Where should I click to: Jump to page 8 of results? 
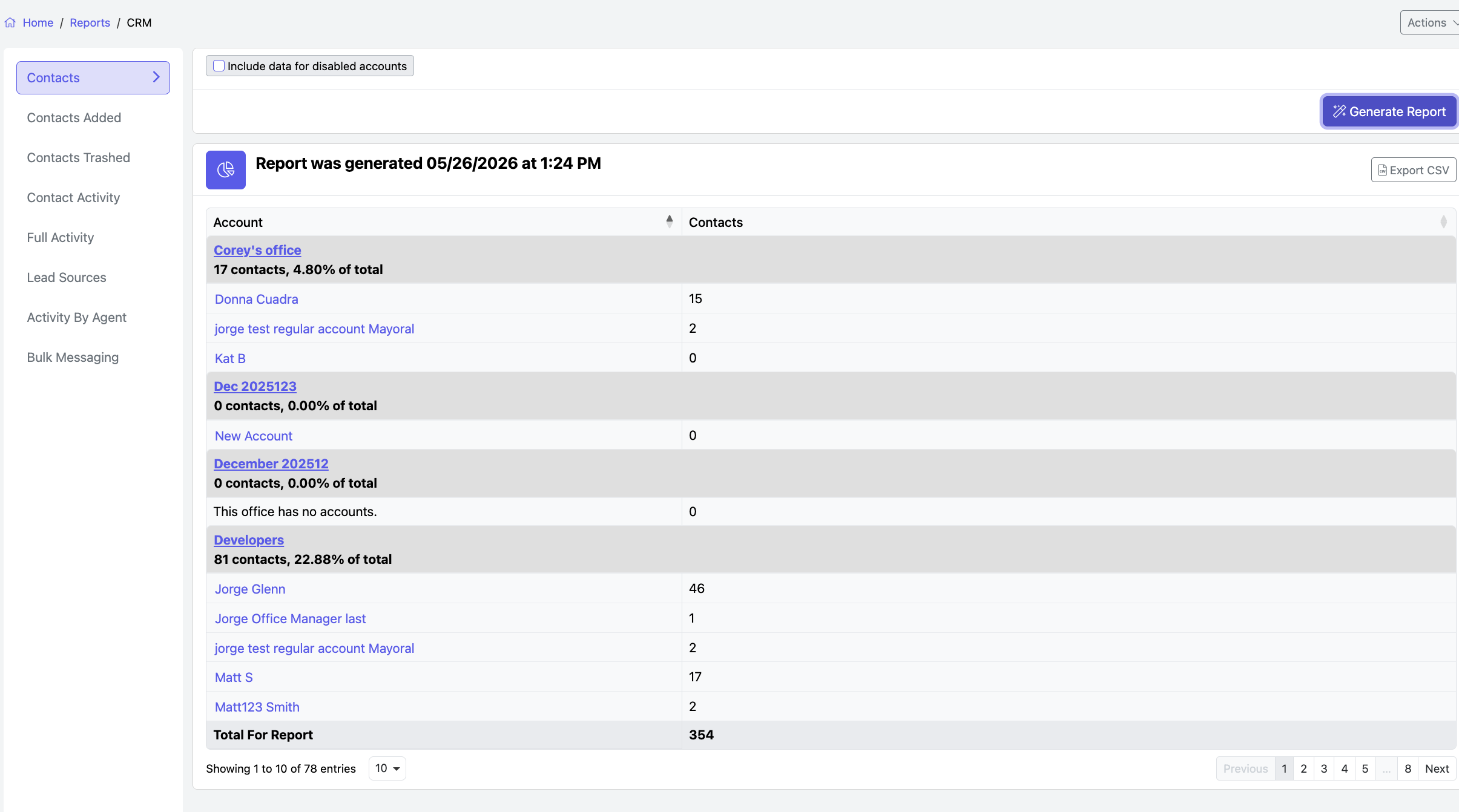(1408, 768)
